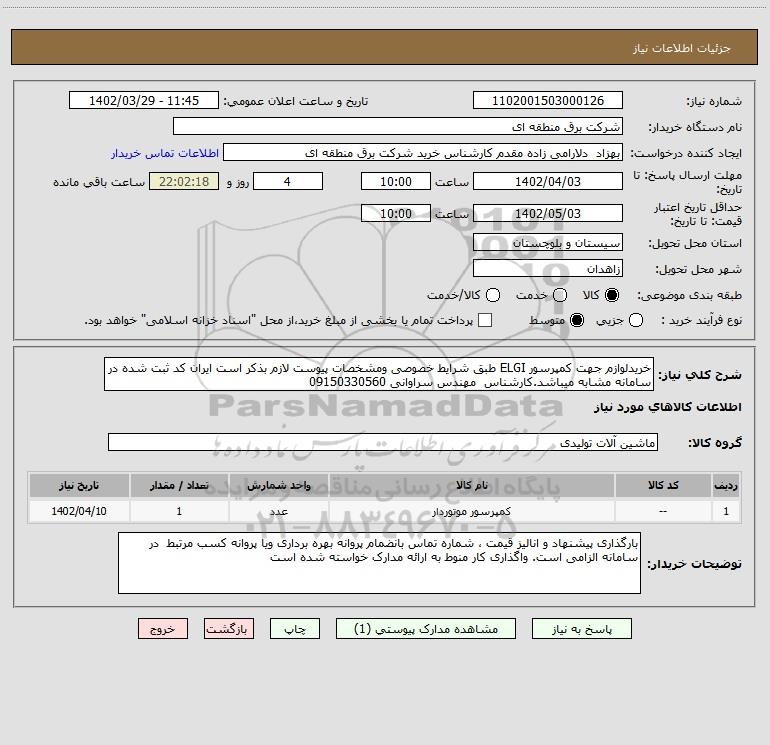Screen dimensions: 770x745
Task: Click the کد کالا column header
Action: click(663, 485)
